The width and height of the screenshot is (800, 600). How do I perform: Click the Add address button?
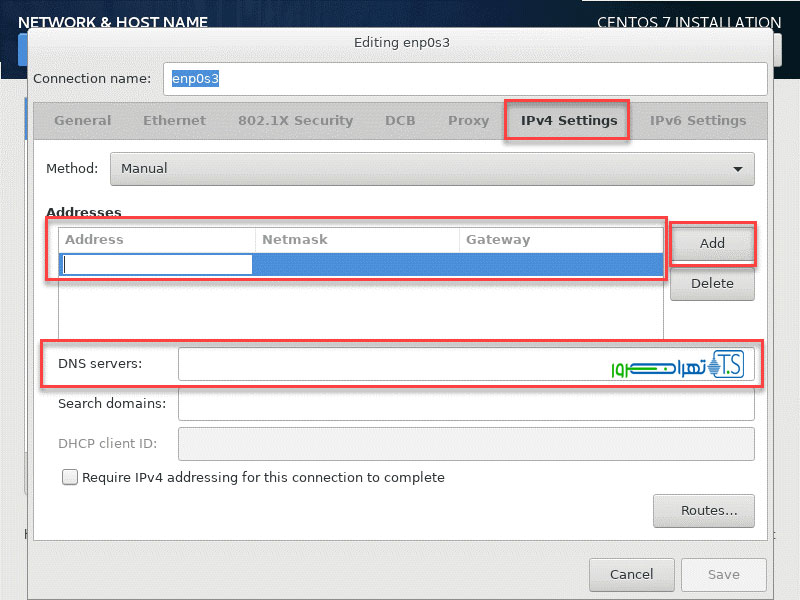pos(712,243)
